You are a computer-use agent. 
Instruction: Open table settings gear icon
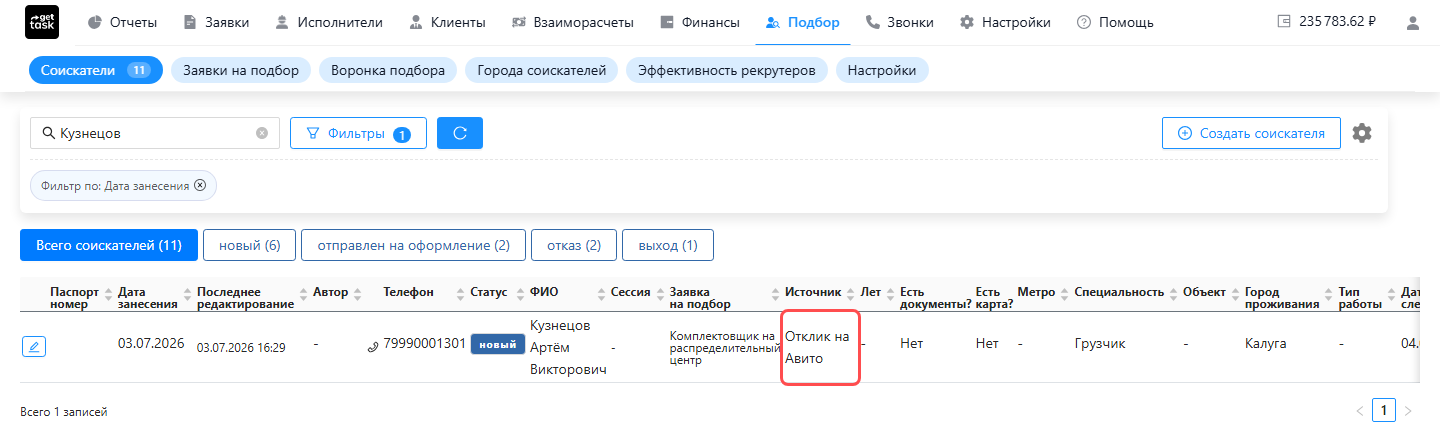point(1362,133)
